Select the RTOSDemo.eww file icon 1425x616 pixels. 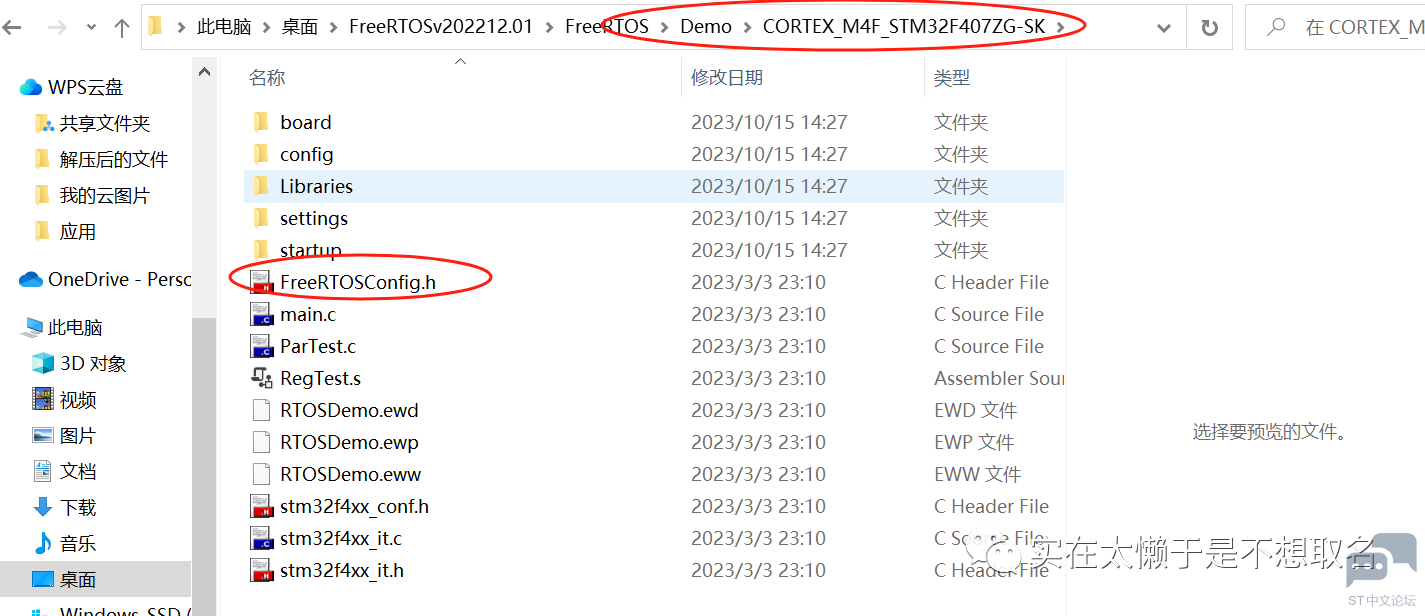click(262, 474)
